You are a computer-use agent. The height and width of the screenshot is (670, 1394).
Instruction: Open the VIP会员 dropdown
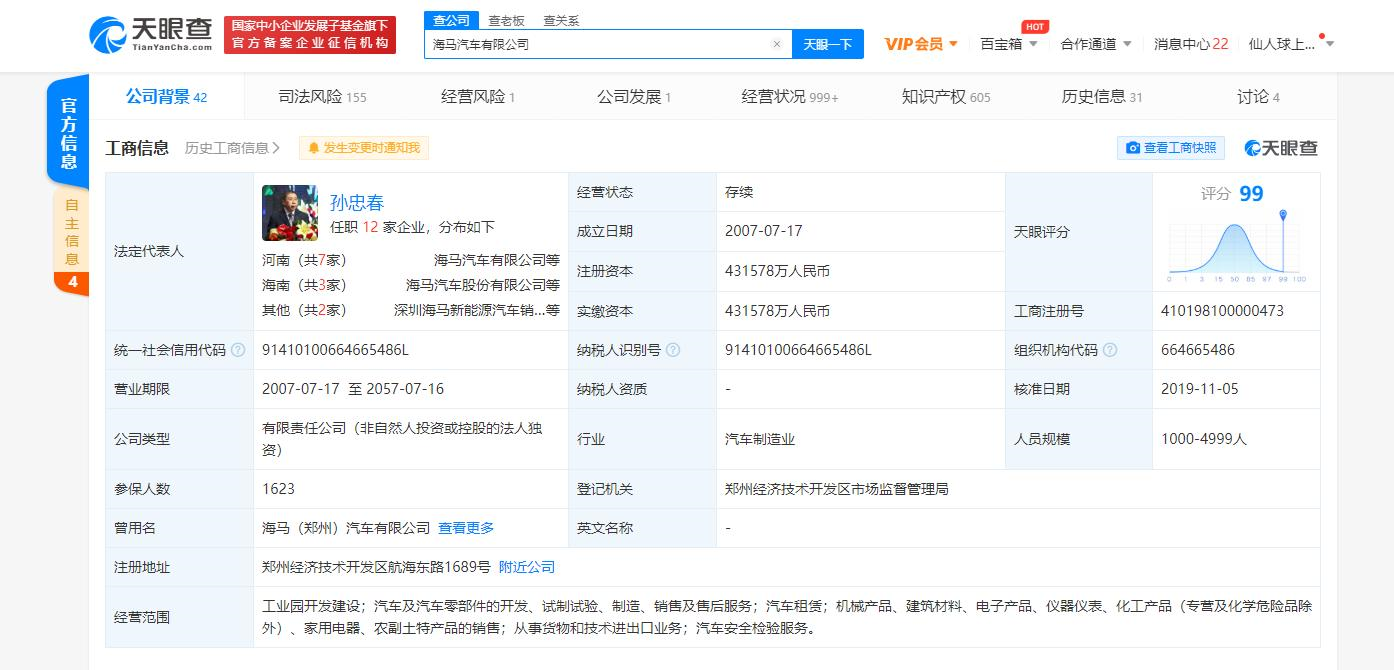(921, 44)
